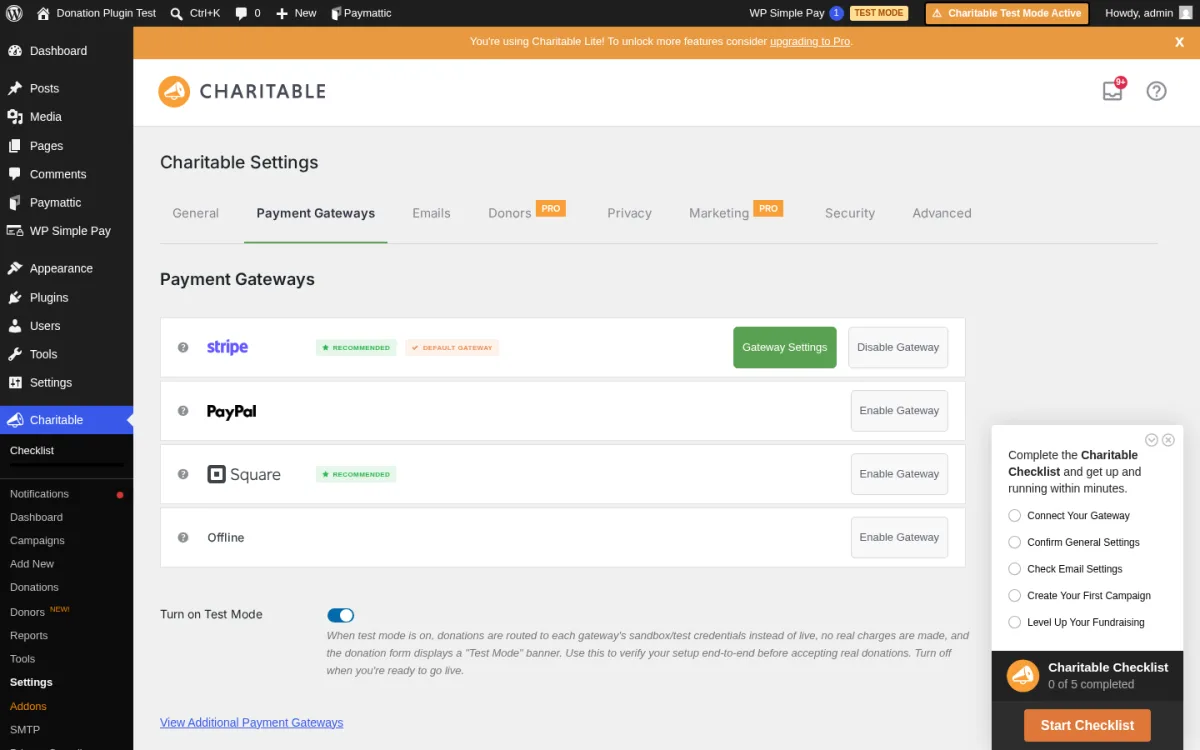This screenshot has height=750, width=1200.
Task: Enable the Offline gateway
Action: (x=899, y=537)
